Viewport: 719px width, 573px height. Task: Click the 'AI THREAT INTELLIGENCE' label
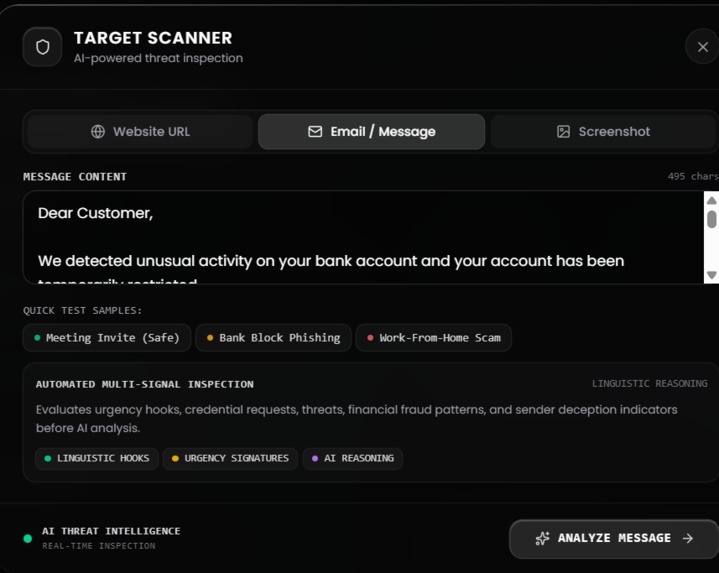pos(111,531)
